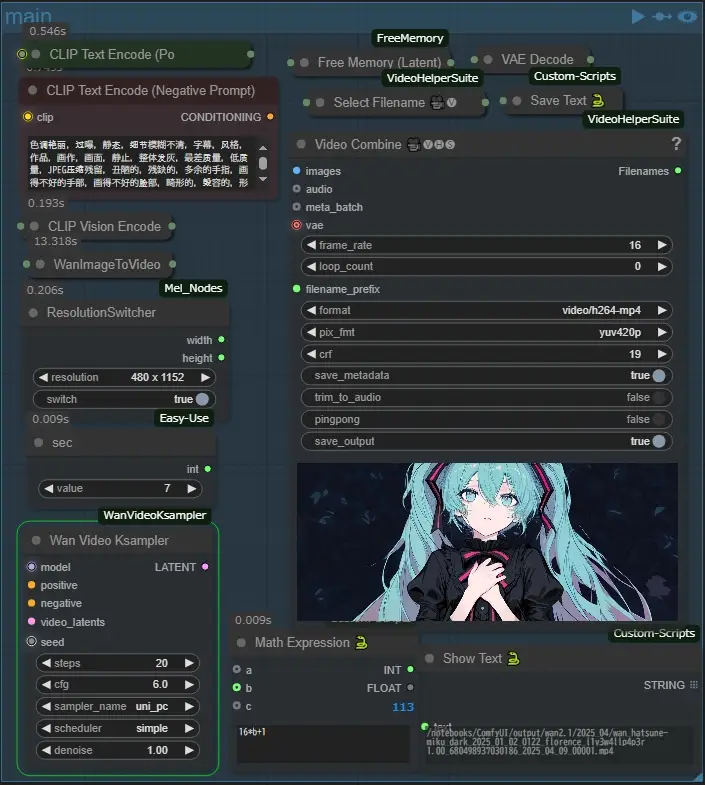Click inside the negative prompt text area
The image size is (705, 785).
tap(139, 164)
